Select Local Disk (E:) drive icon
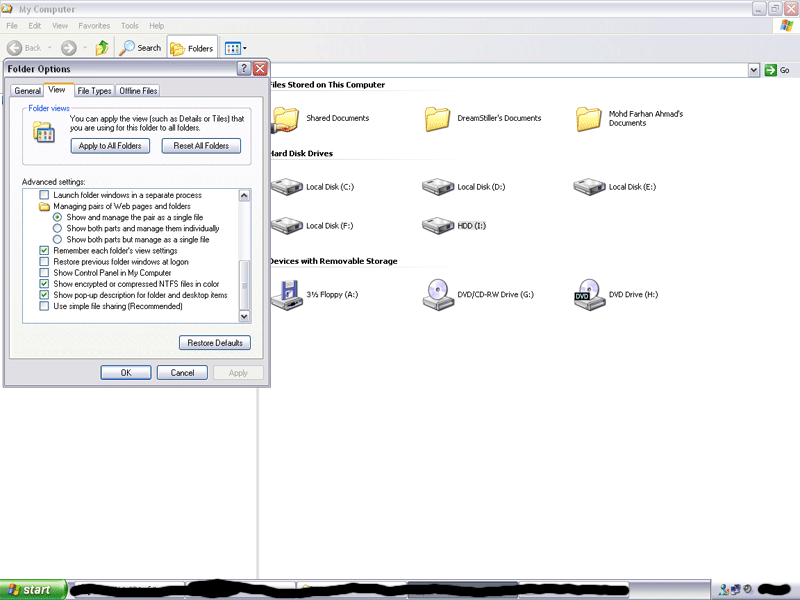The height and width of the screenshot is (600, 800). pyautogui.click(x=589, y=187)
